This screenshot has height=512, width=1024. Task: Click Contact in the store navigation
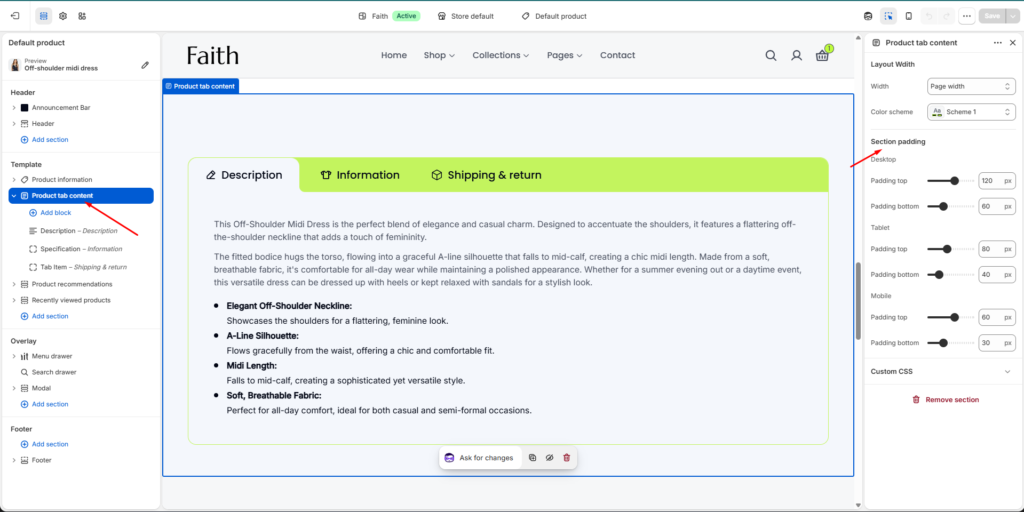[618, 56]
